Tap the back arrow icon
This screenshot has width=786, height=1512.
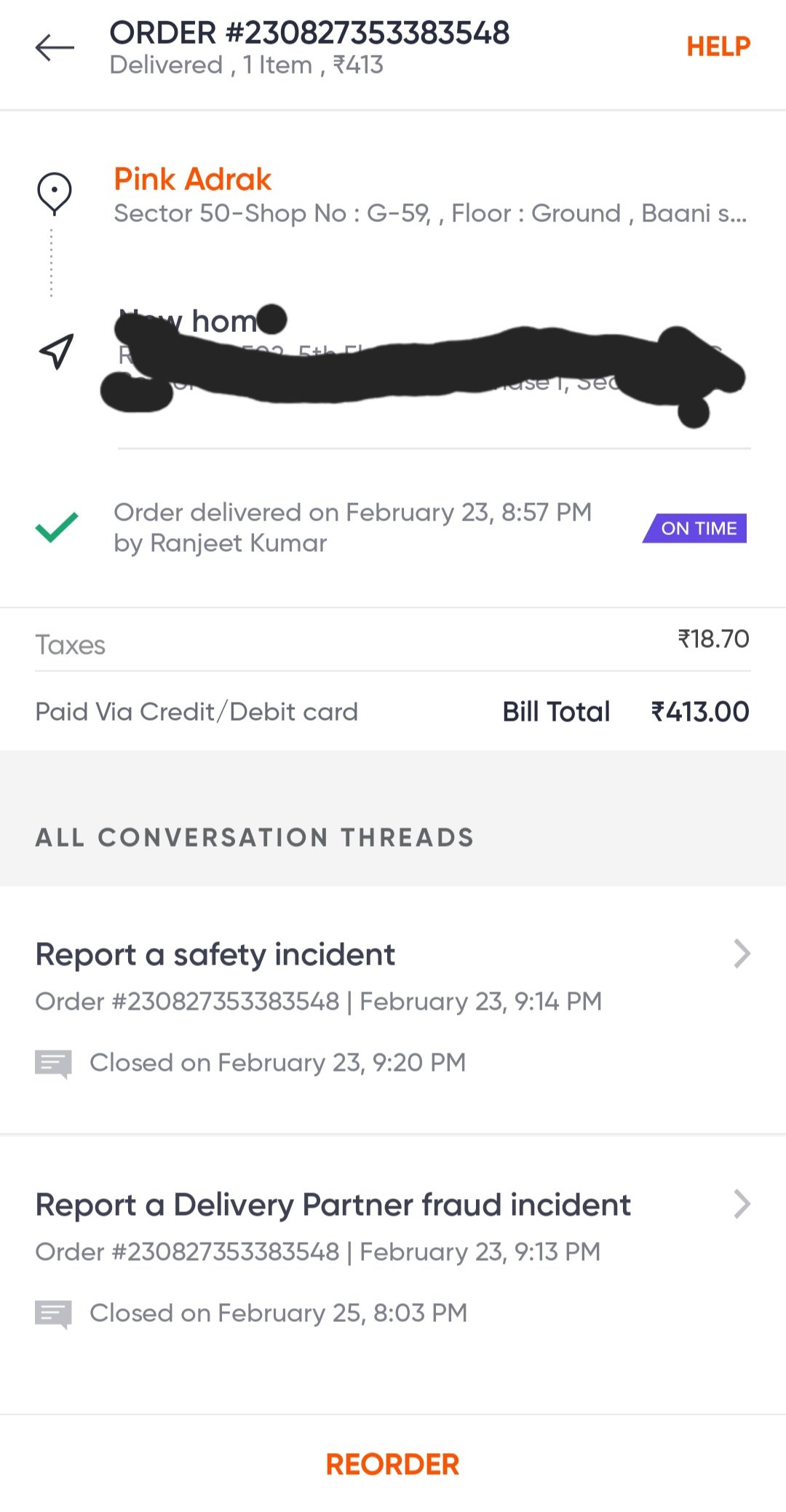pos(55,48)
